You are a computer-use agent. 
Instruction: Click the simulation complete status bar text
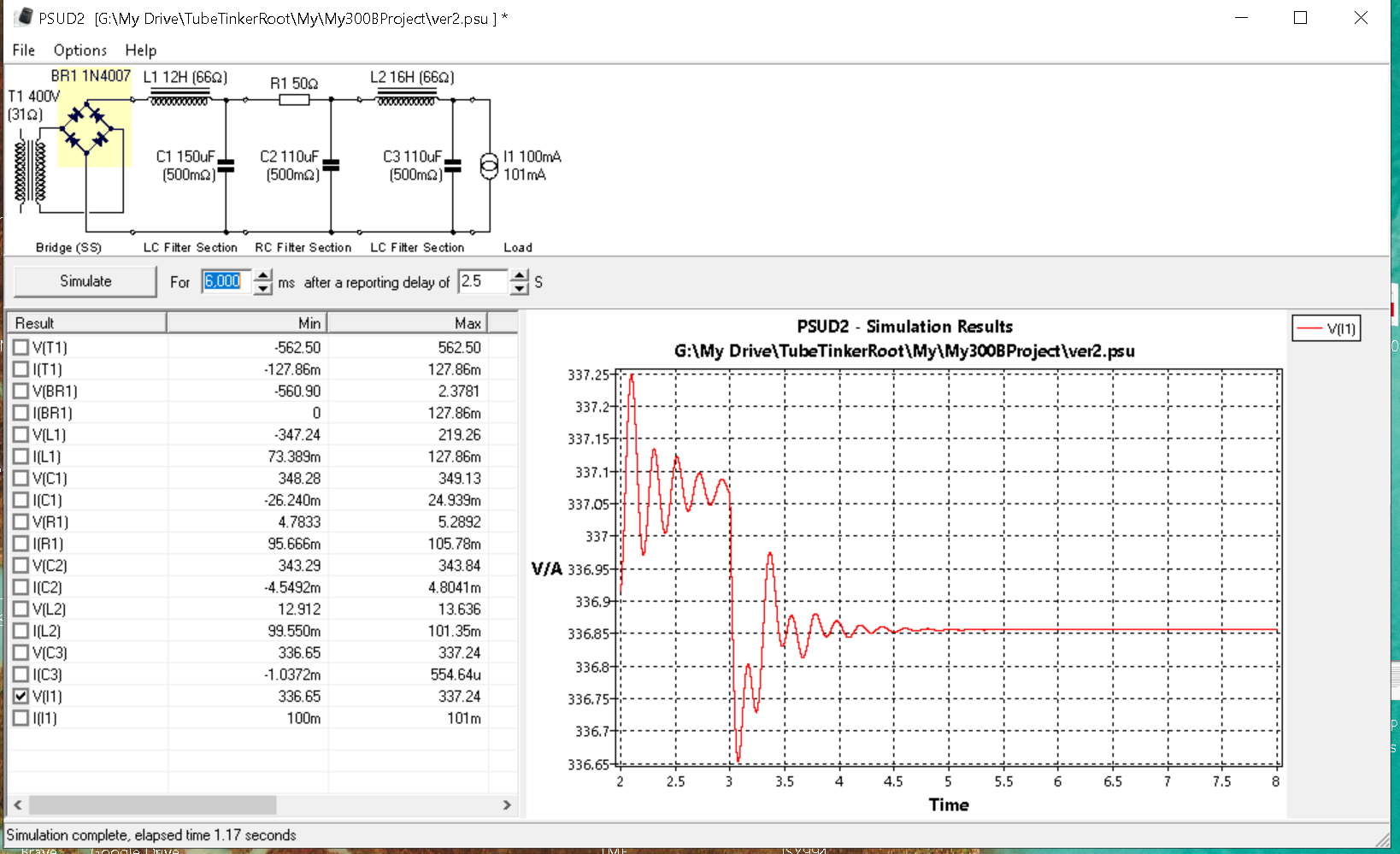pos(151,835)
